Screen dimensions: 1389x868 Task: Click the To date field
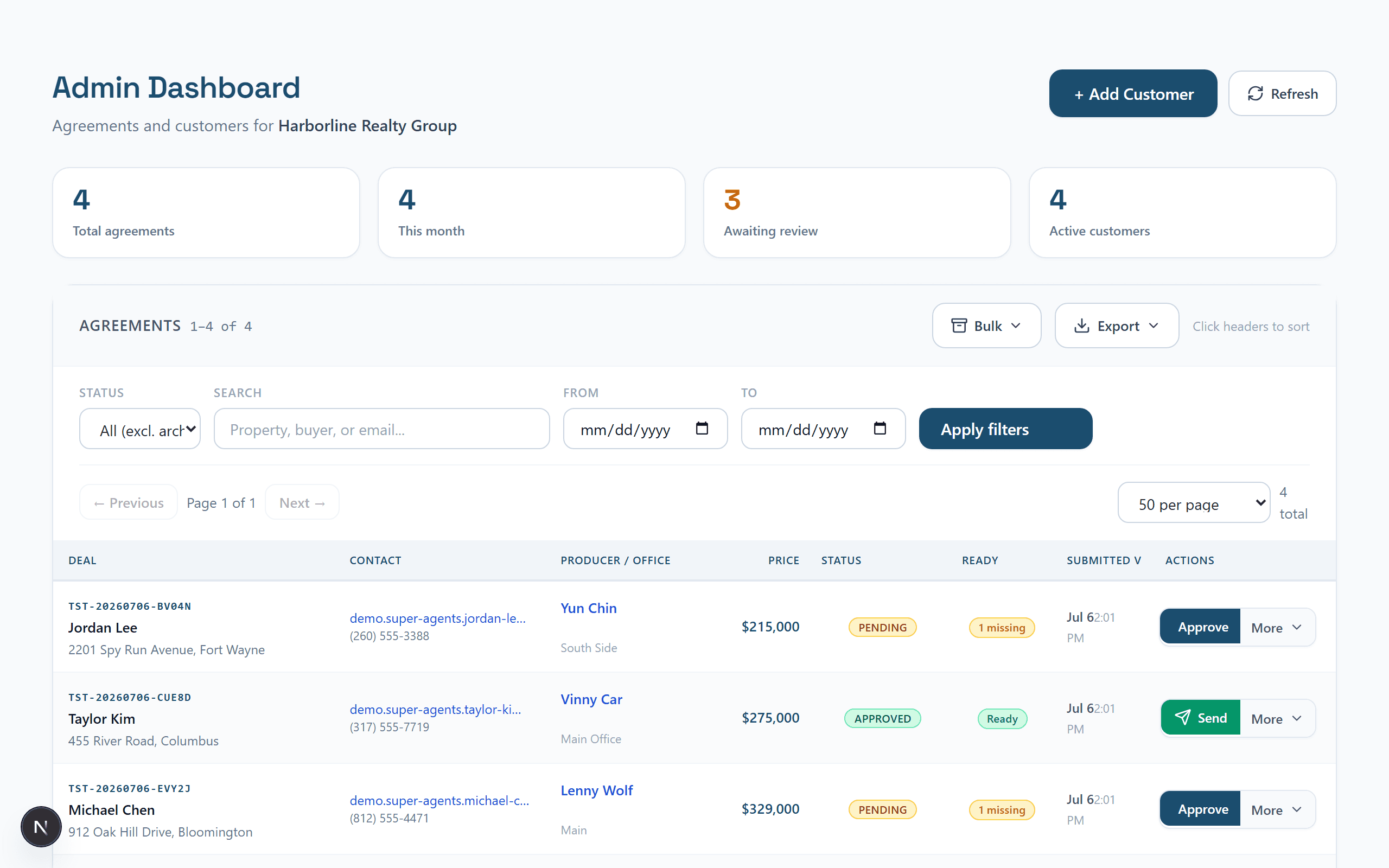pos(823,429)
